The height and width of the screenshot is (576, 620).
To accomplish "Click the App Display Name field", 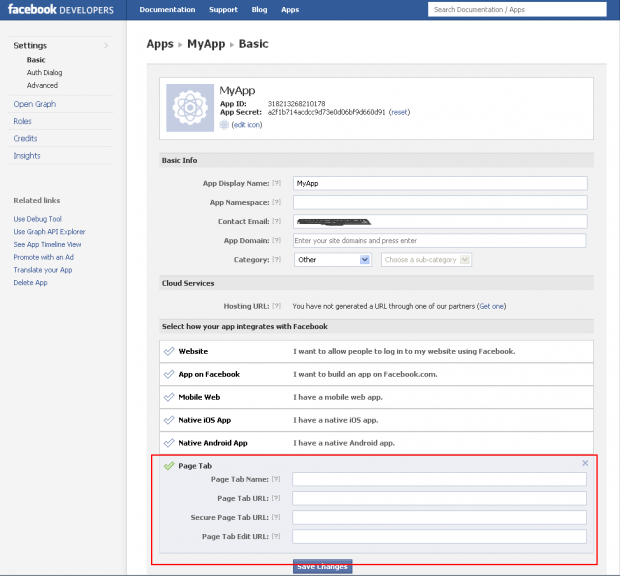I will [440, 183].
